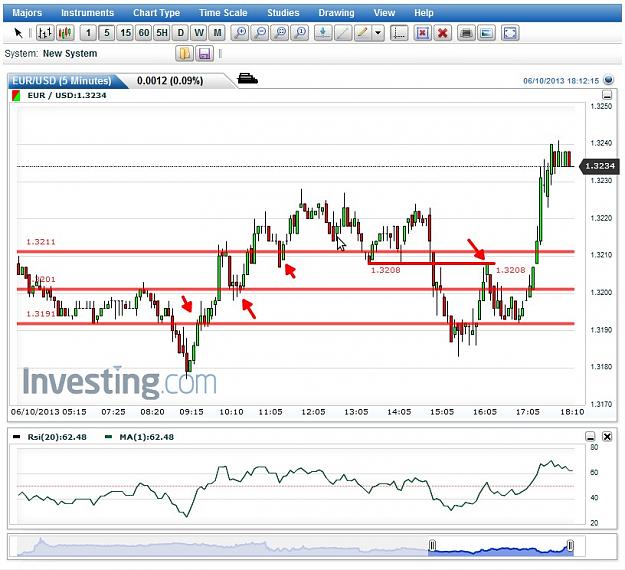Click the EUR / USD color legend icon
The height and width of the screenshot is (570, 625).
coord(16,96)
